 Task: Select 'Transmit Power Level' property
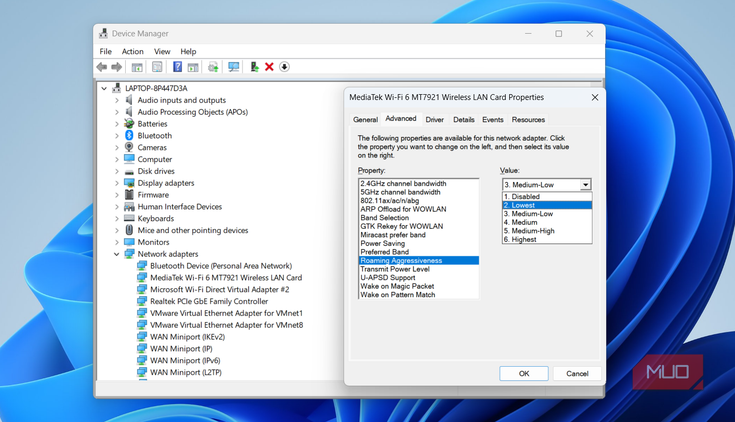point(419,269)
